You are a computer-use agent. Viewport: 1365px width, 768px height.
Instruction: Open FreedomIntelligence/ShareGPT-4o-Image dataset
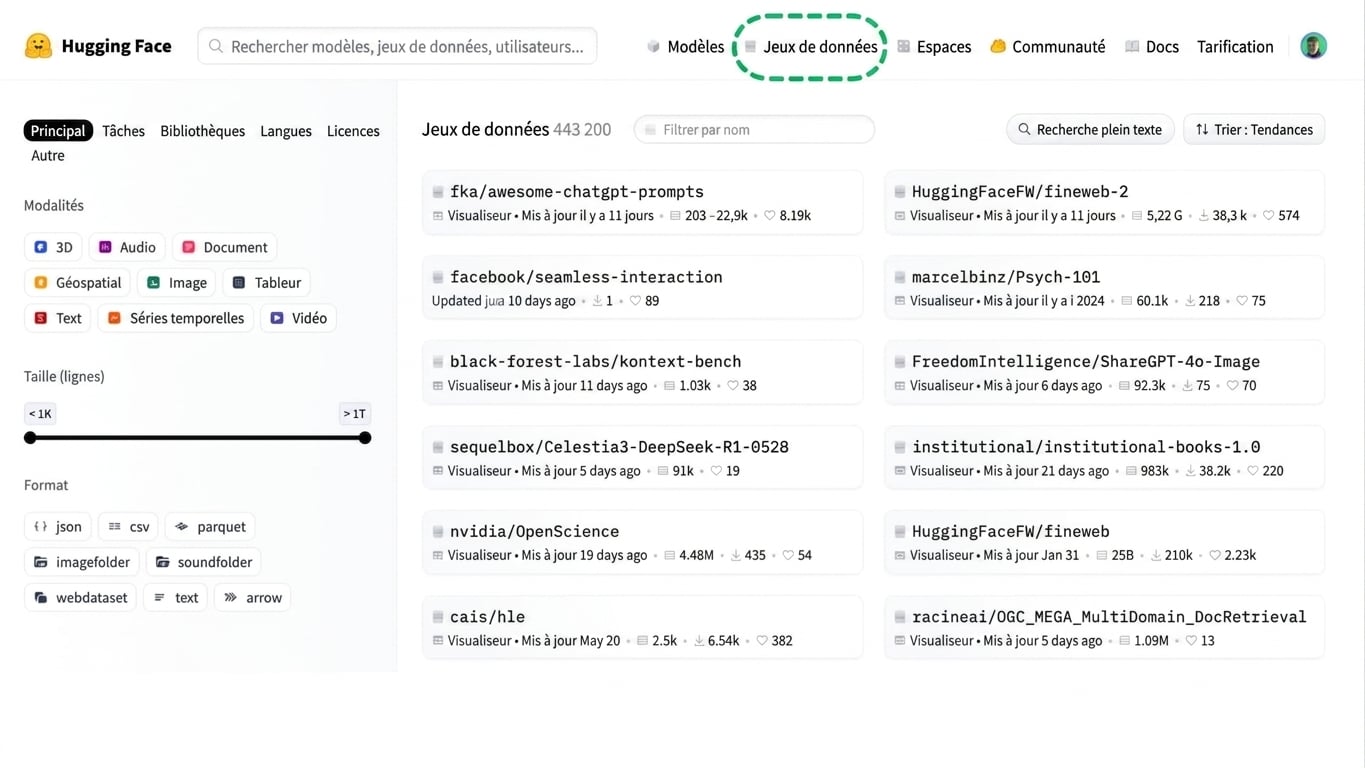(1104, 372)
